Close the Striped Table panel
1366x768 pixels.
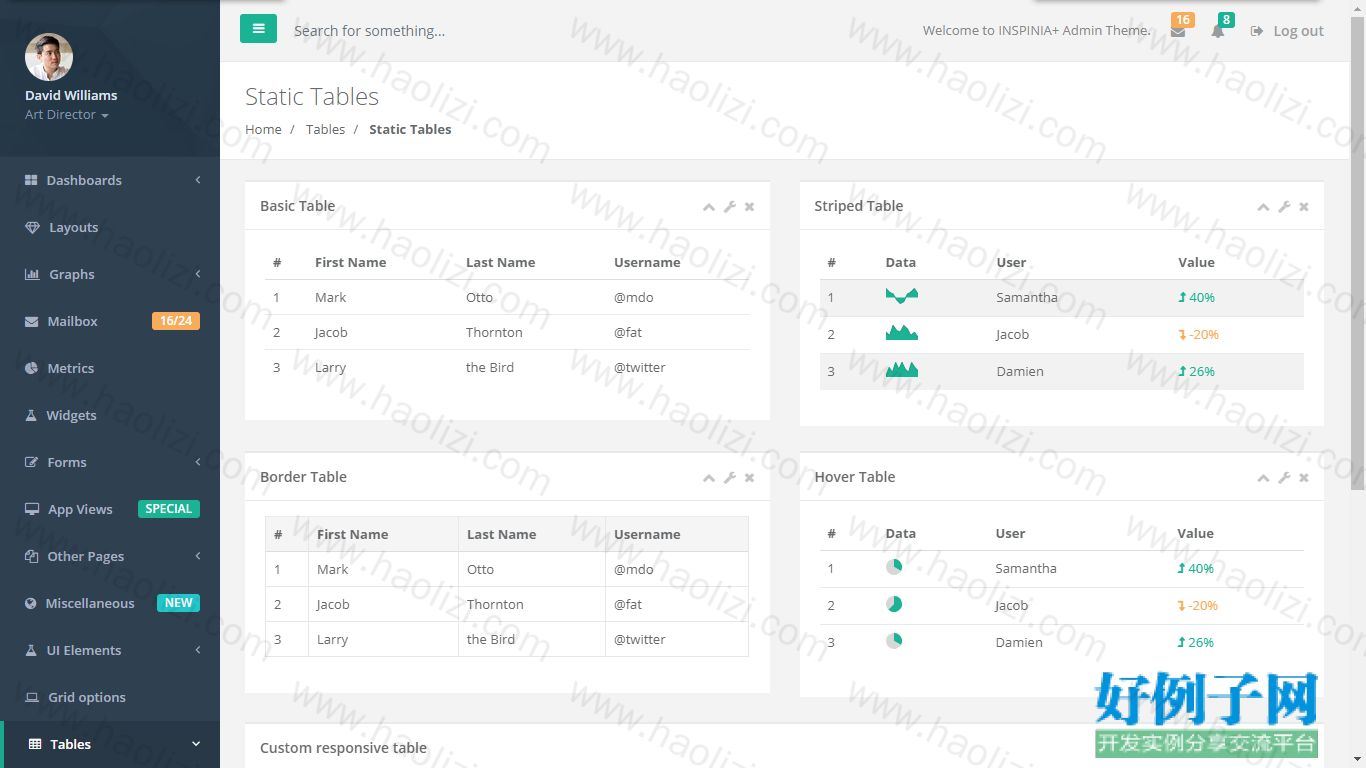point(1303,207)
